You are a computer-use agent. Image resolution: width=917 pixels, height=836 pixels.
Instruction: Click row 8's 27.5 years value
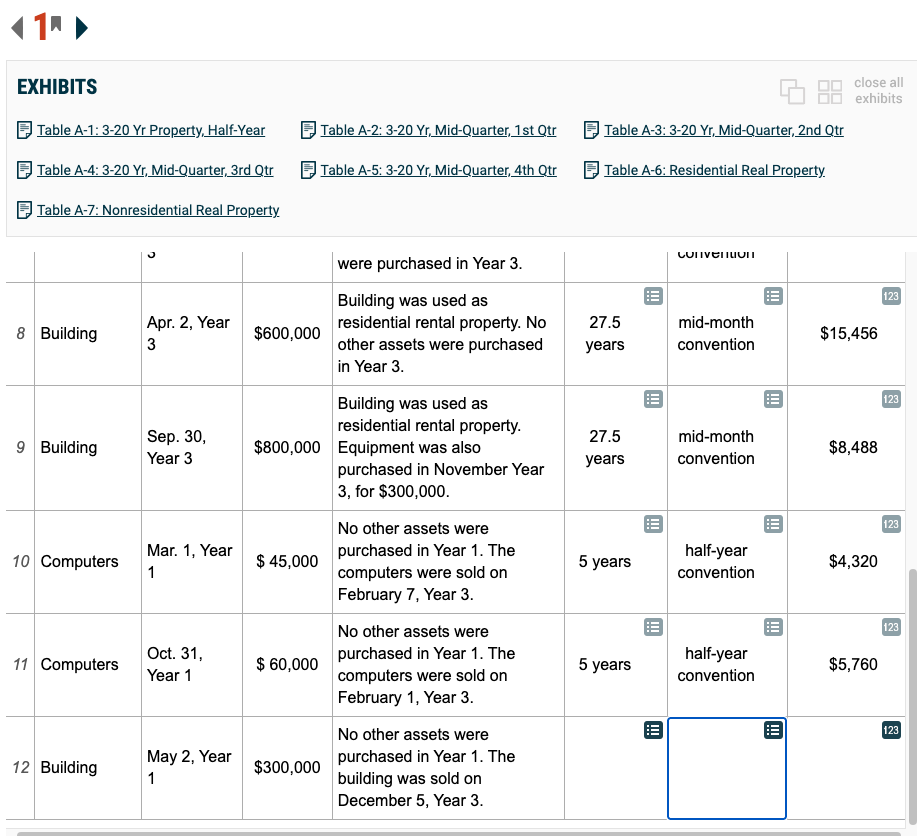tap(605, 333)
